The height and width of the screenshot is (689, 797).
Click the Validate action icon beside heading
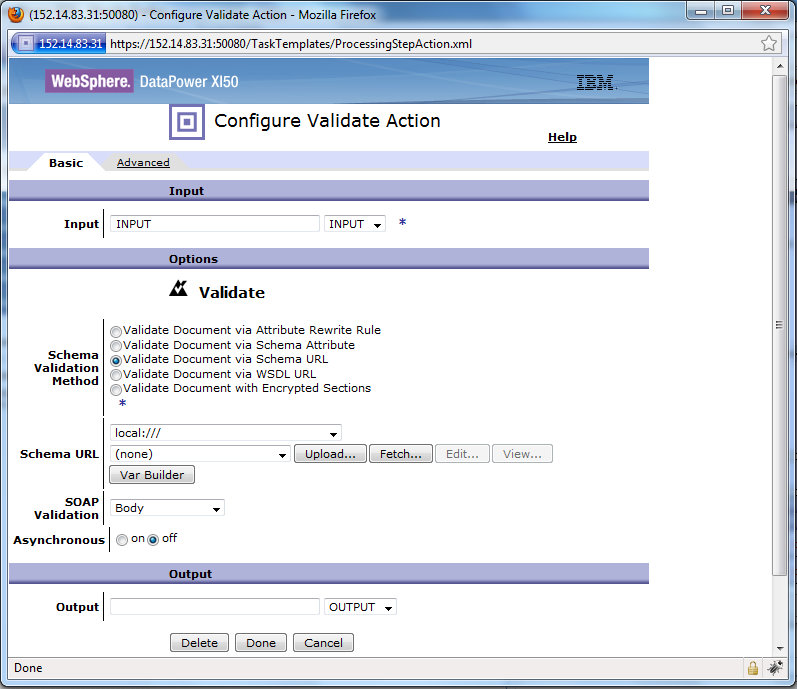(x=178, y=288)
